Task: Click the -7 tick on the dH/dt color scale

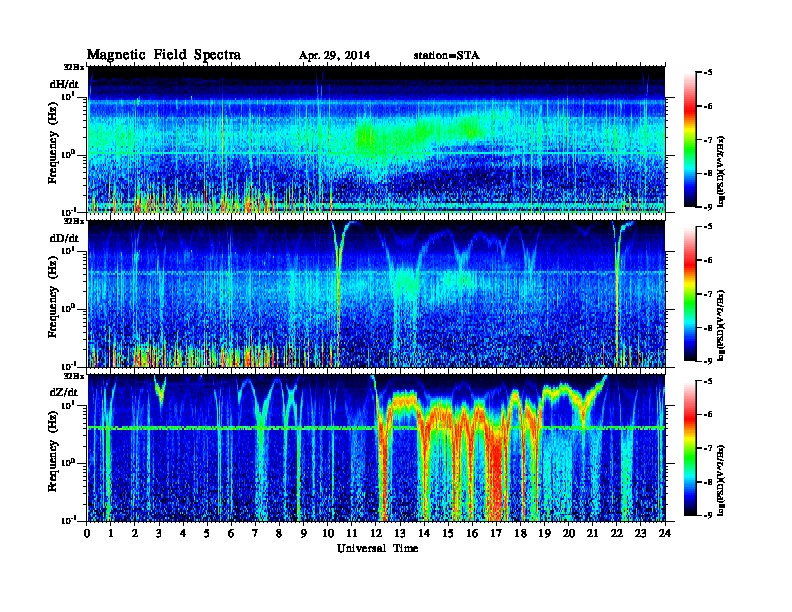Action: click(x=708, y=140)
